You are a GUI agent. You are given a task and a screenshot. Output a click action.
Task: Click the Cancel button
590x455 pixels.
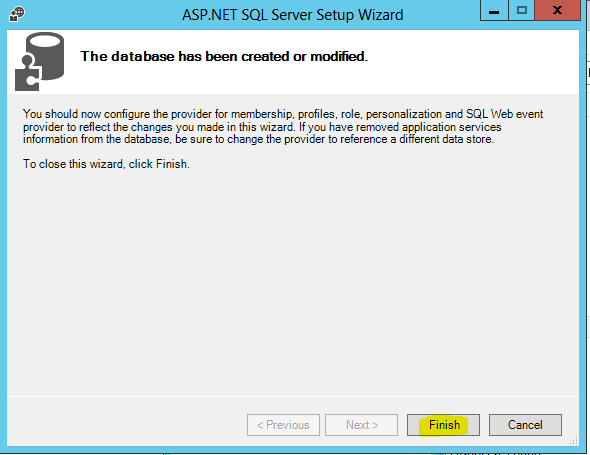click(525, 425)
